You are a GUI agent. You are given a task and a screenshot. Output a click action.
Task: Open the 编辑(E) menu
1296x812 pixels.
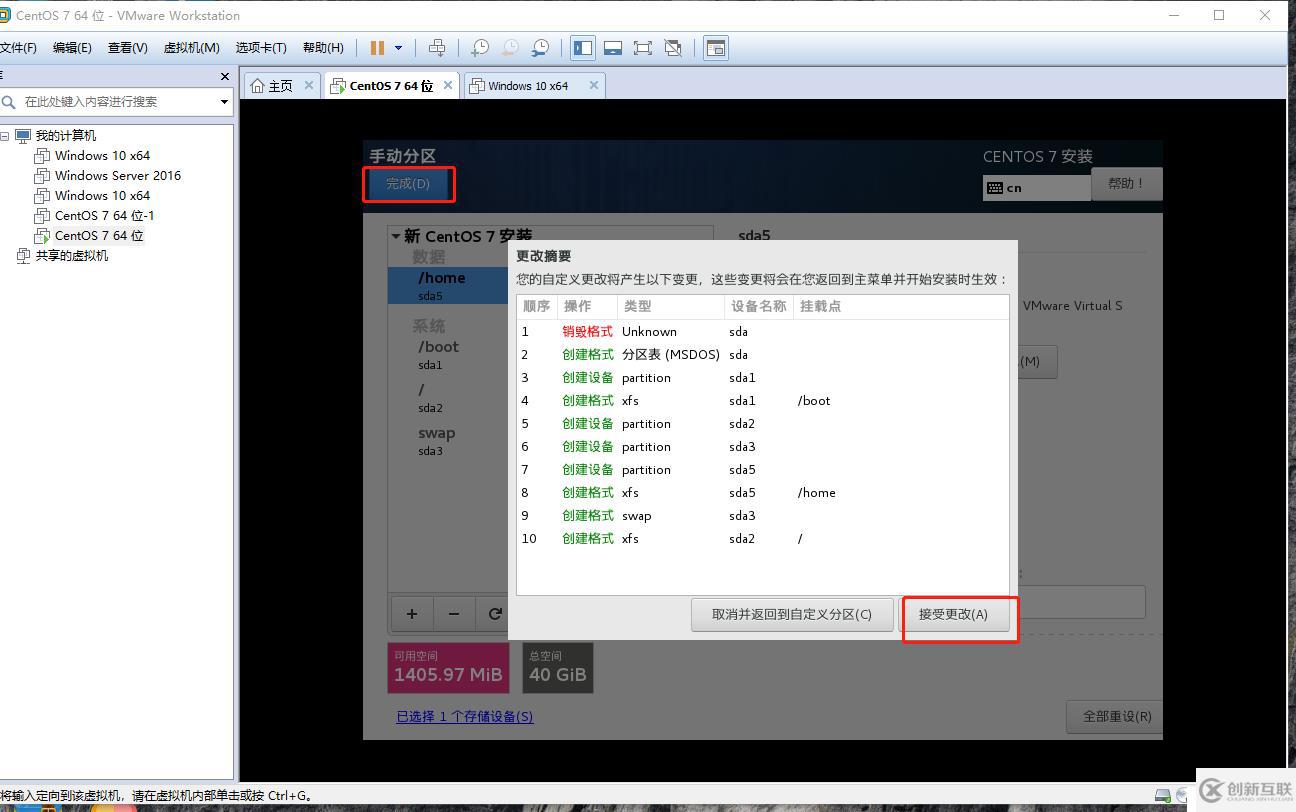72,47
